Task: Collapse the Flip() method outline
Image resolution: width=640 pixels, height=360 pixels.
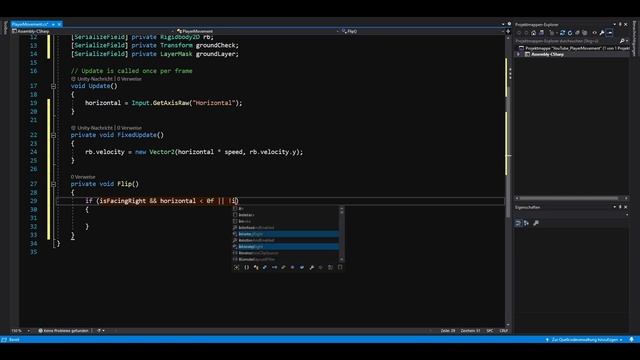Action: pyautogui.click(x=53, y=184)
